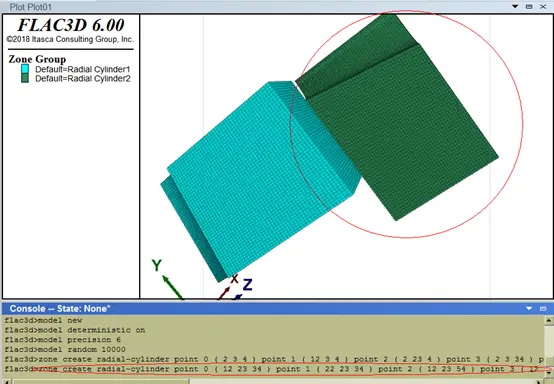Close the Plot Plot01 pane
554x384 pixels.
[x=543, y=6]
